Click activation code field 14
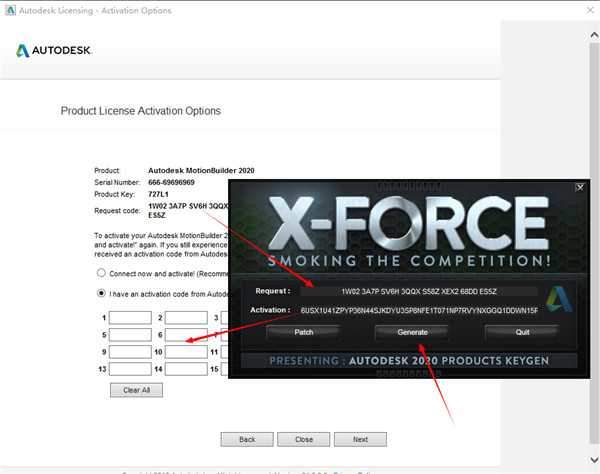 (186, 369)
